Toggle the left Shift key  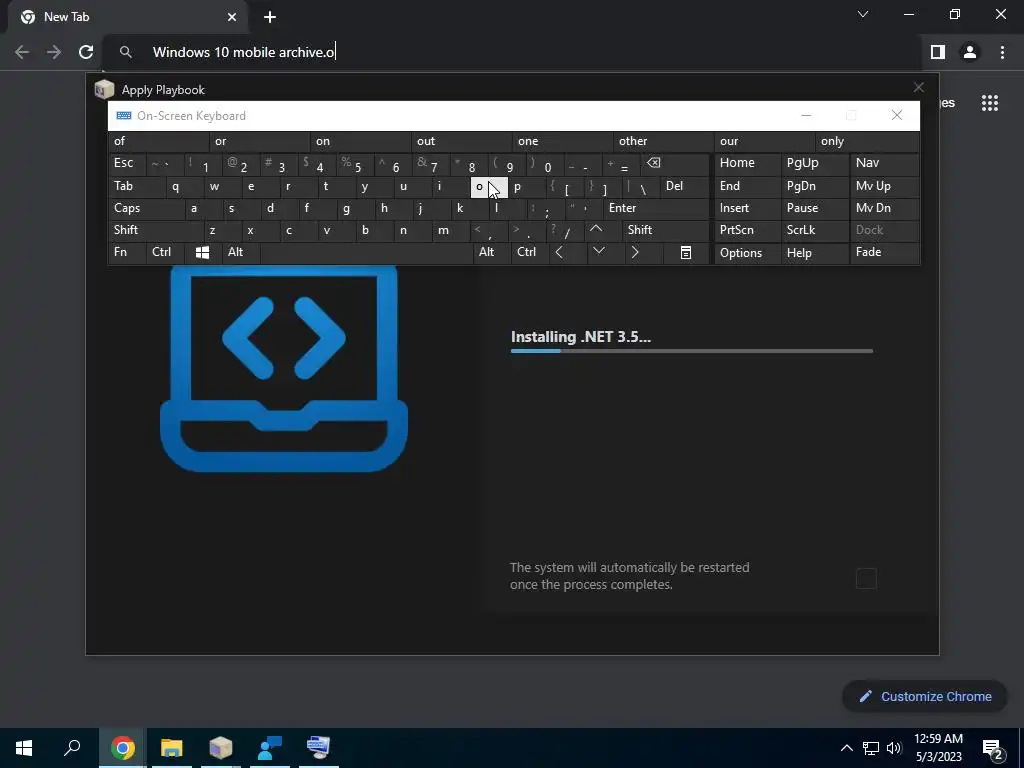(155, 230)
